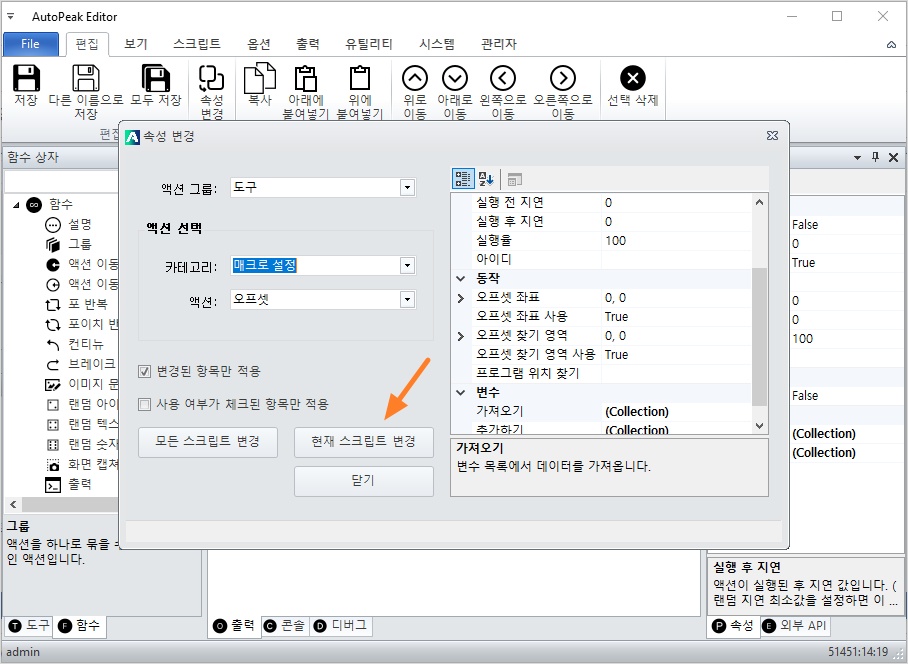
Task: Click the 왼쪽으로 이동 left-arrow icon
Action: pos(503,78)
